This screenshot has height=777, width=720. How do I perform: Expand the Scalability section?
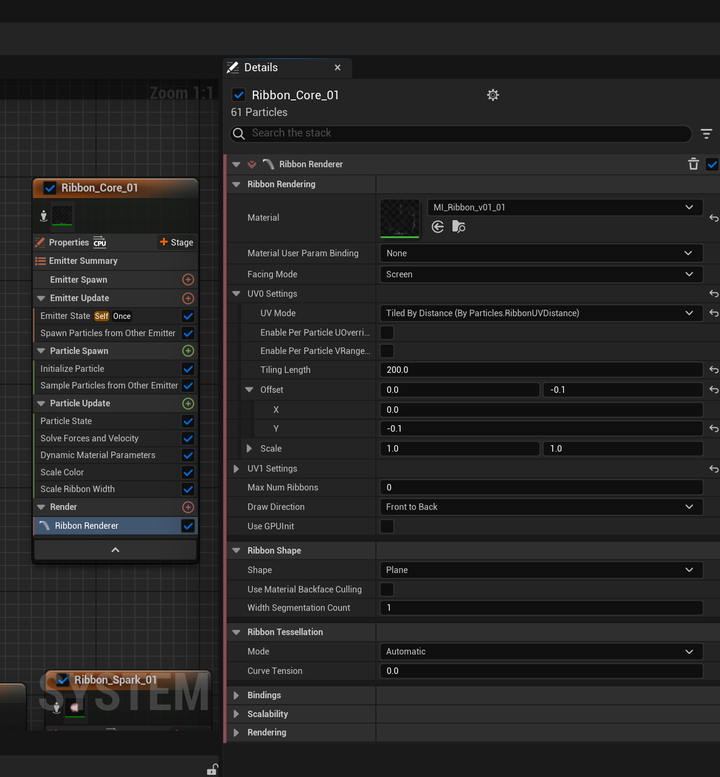(236, 714)
